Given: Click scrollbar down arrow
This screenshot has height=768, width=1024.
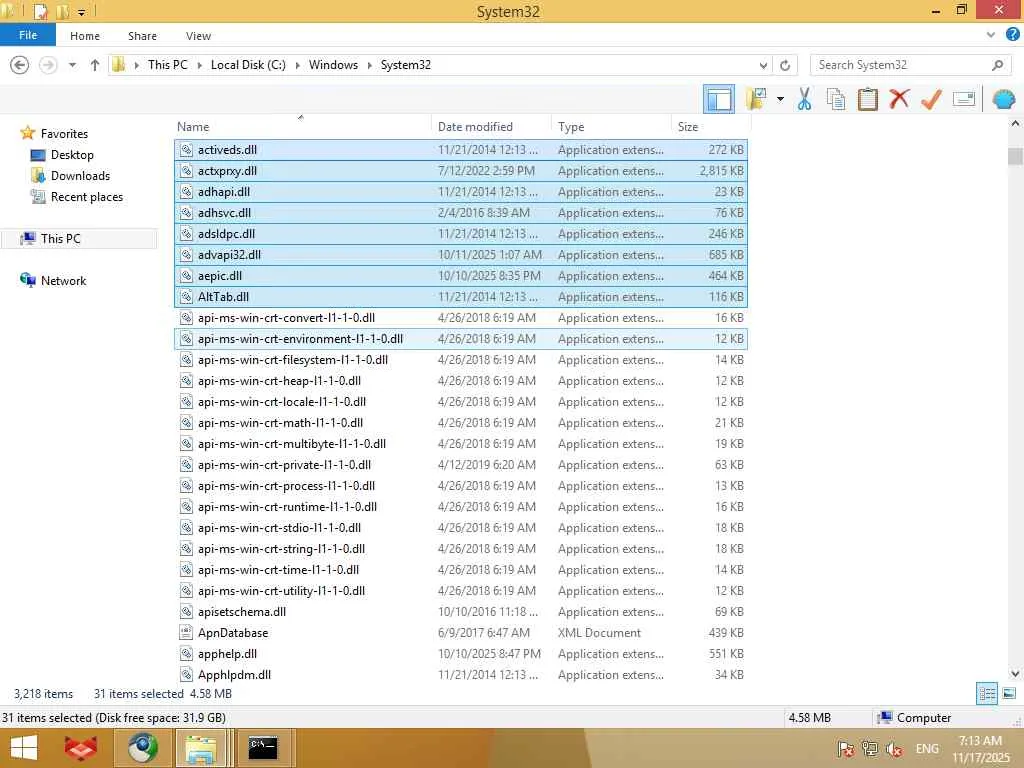Looking at the screenshot, I should pyautogui.click(x=1015, y=673).
